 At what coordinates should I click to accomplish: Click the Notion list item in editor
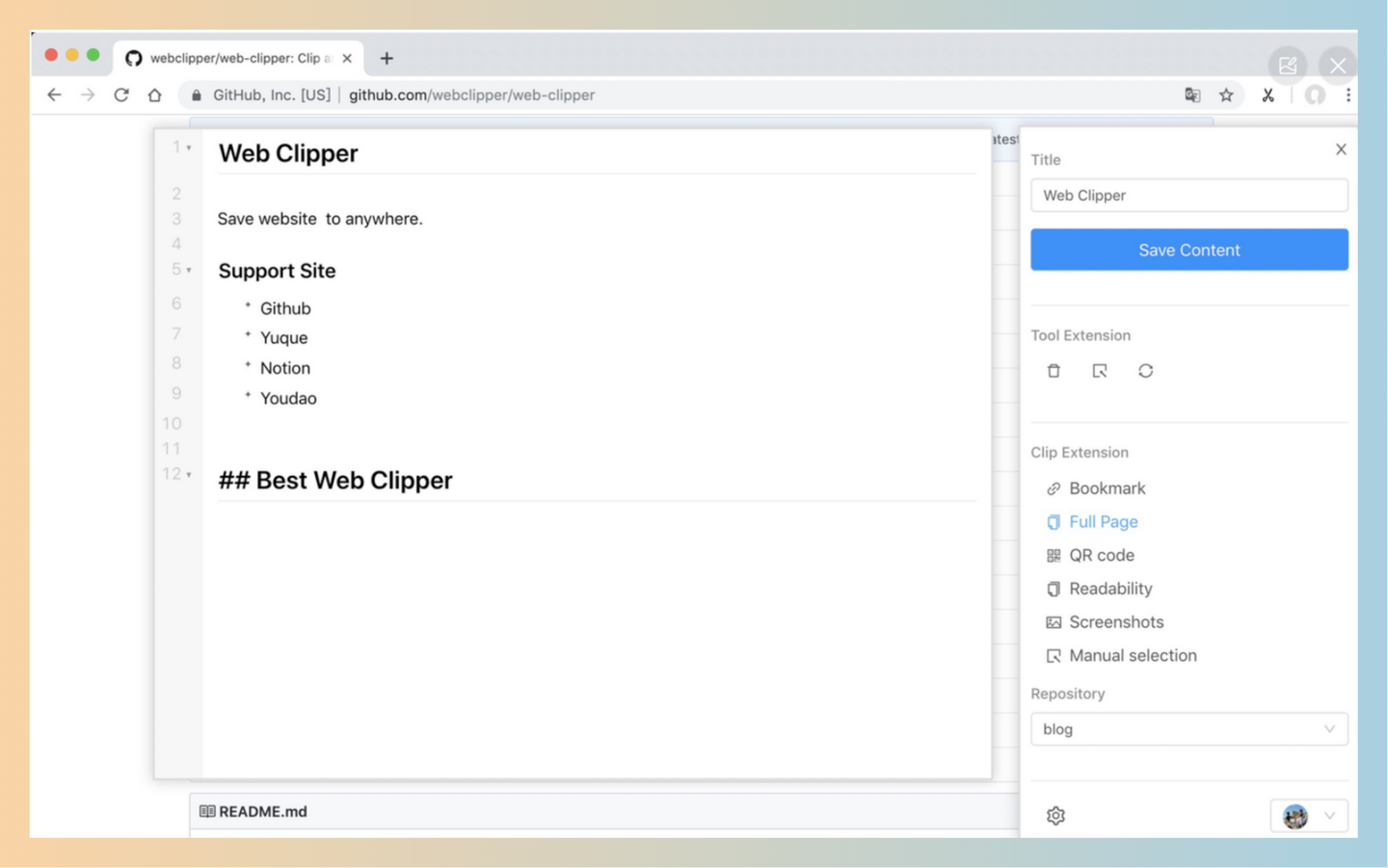(285, 368)
